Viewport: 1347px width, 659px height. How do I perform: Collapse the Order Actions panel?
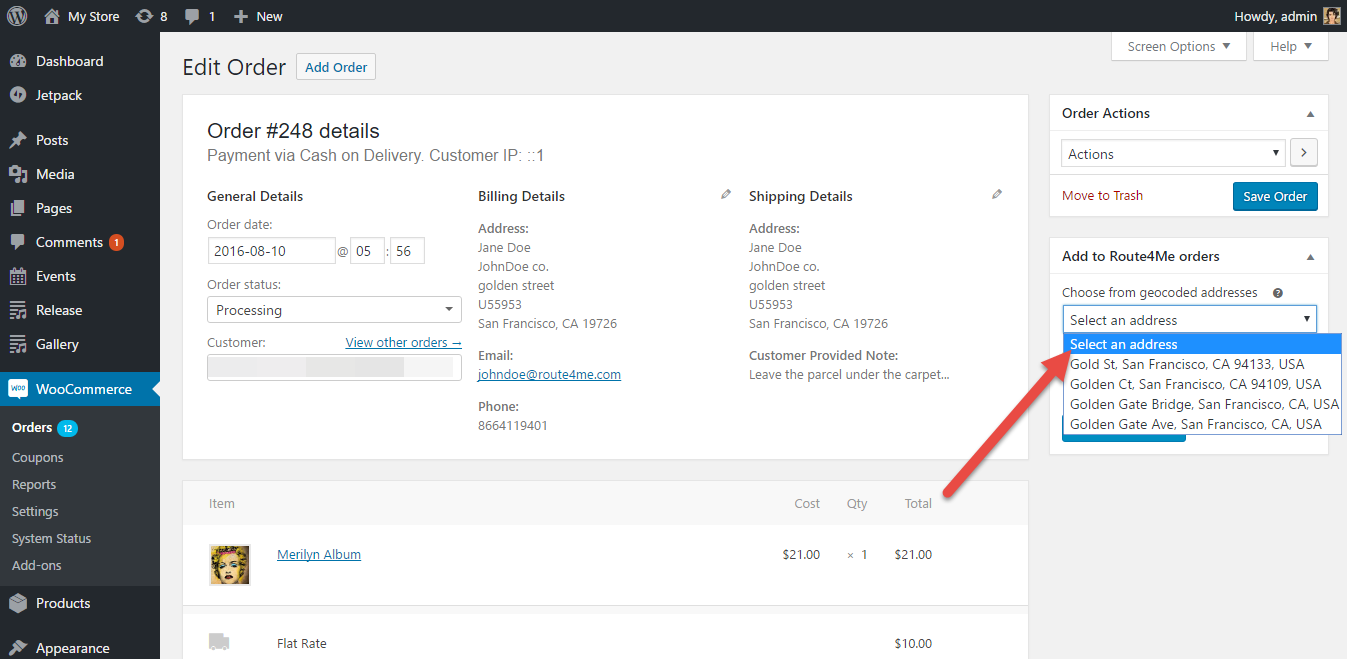[1310, 114]
